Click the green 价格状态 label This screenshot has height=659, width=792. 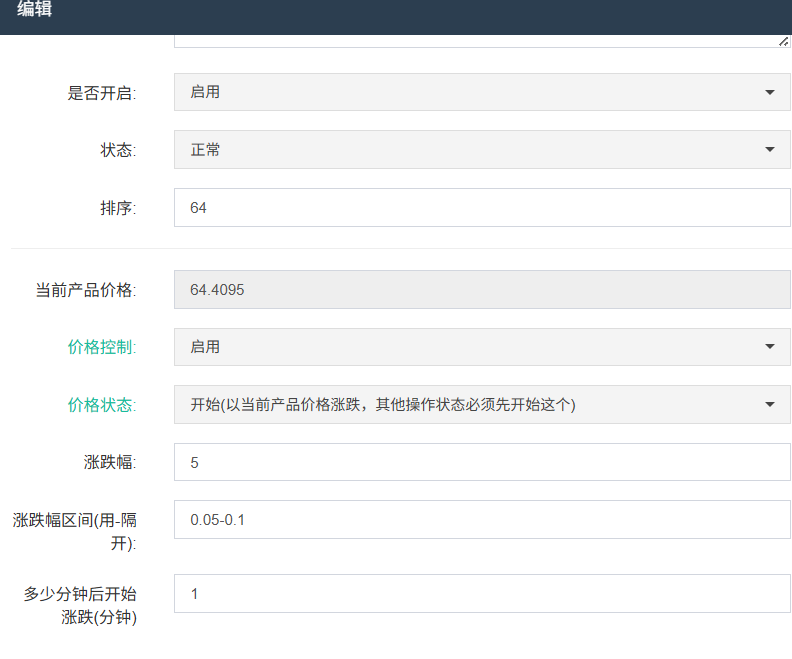pos(102,405)
